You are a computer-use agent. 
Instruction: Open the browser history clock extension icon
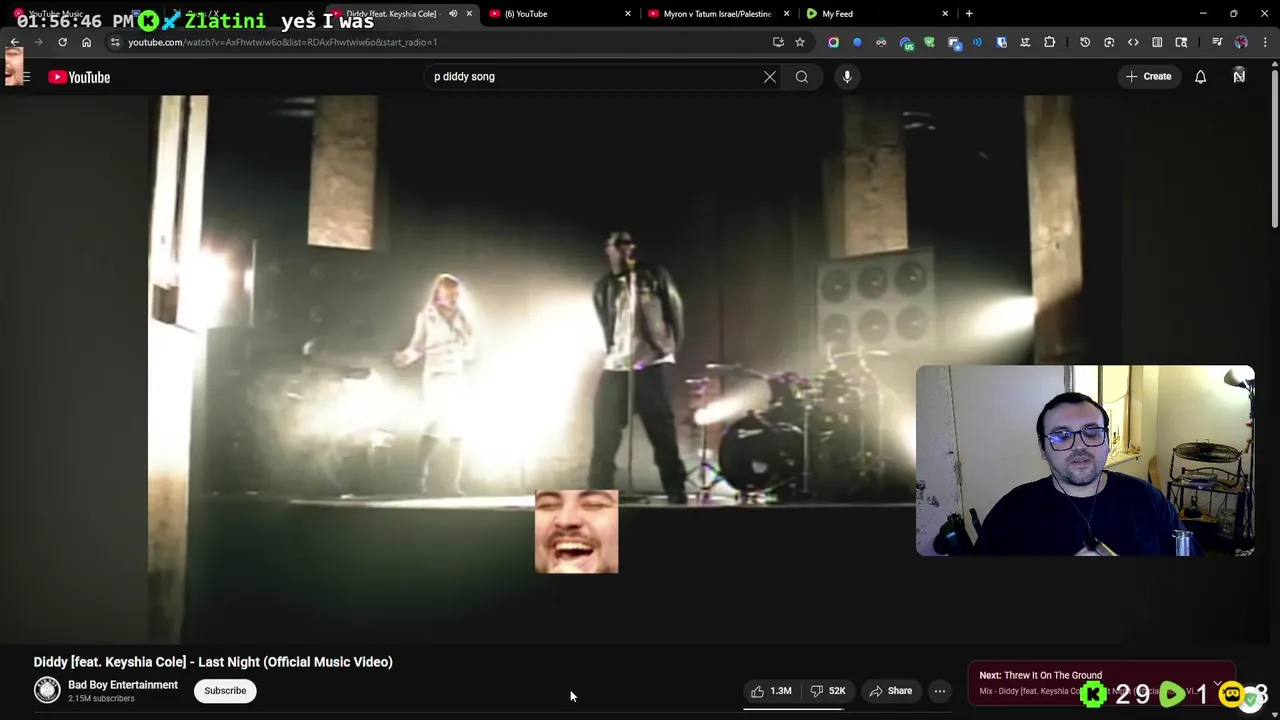pos(1085,42)
